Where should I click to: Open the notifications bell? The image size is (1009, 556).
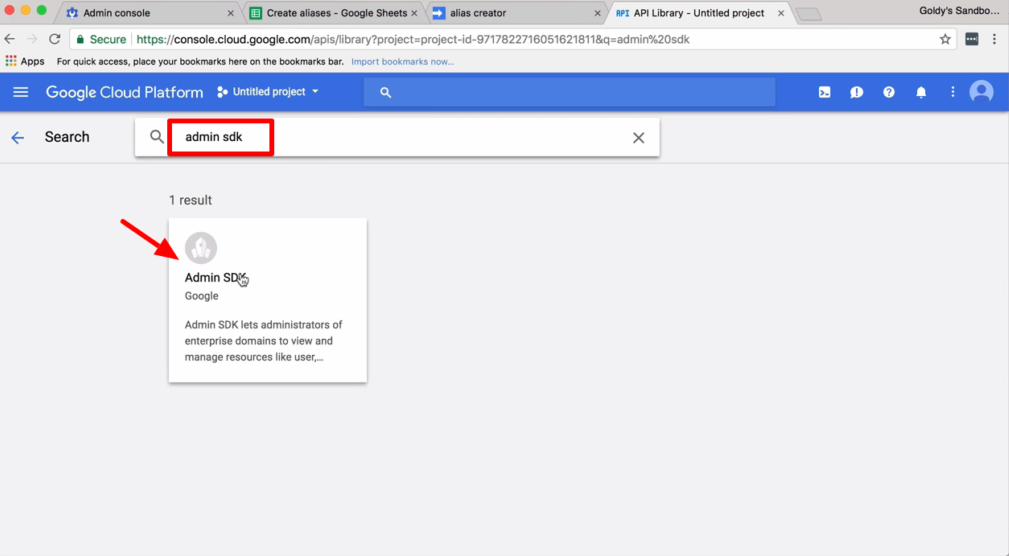pyautogui.click(x=921, y=92)
